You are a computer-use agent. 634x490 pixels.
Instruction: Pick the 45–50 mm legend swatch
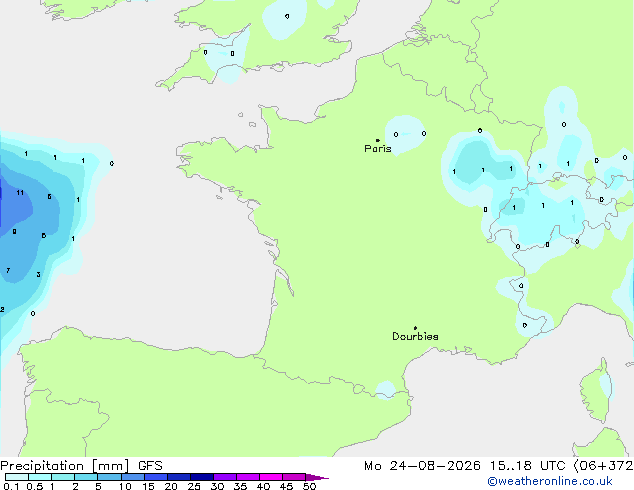(x=294, y=477)
